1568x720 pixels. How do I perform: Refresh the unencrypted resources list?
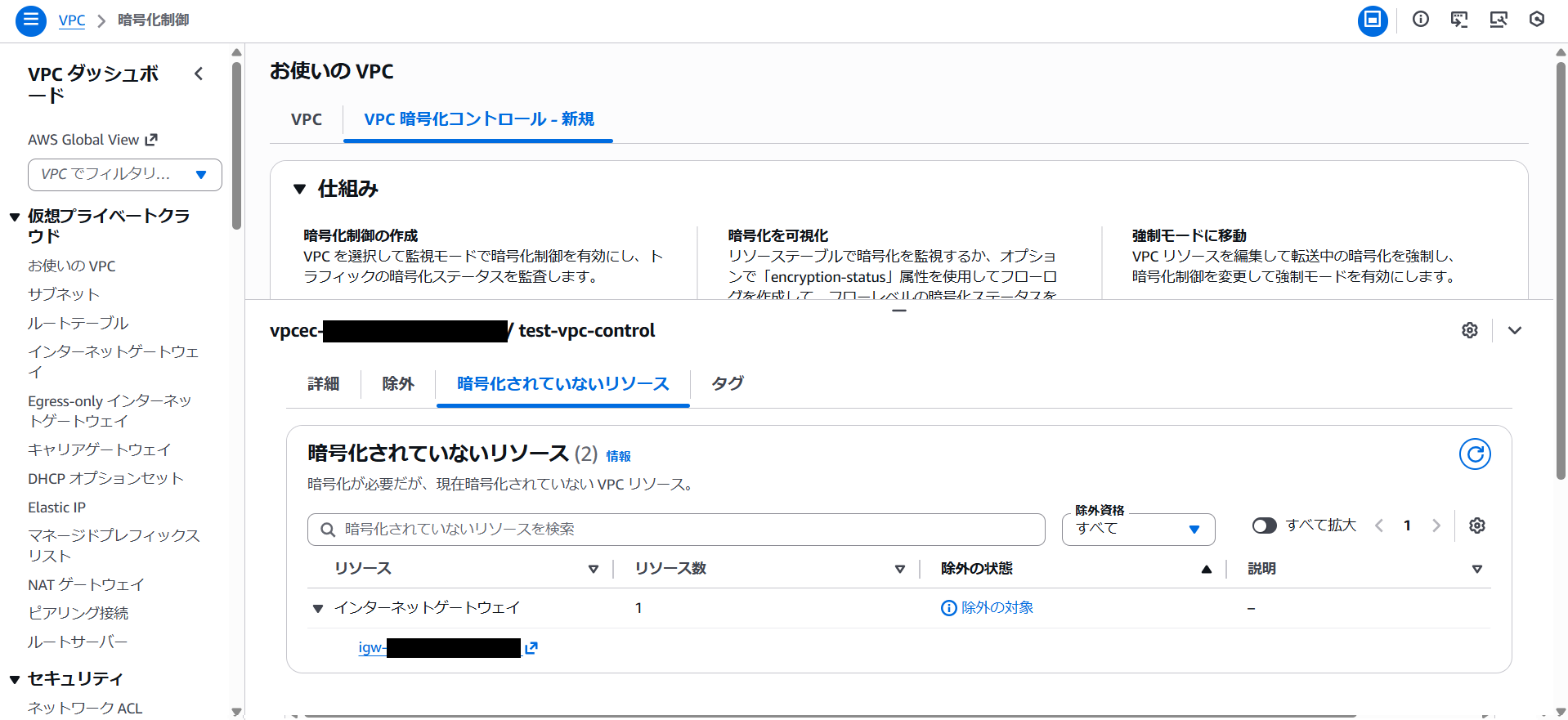[x=1475, y=454]
